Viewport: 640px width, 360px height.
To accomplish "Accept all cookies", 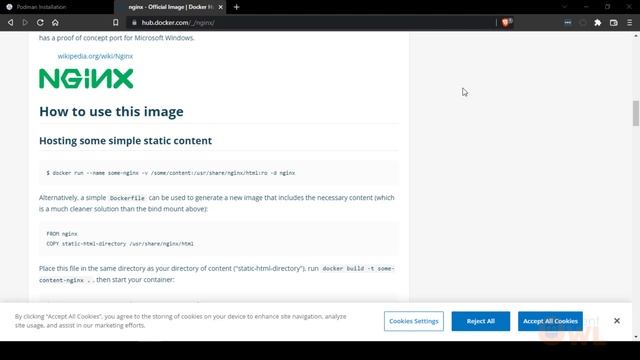I will pos(550,321).
